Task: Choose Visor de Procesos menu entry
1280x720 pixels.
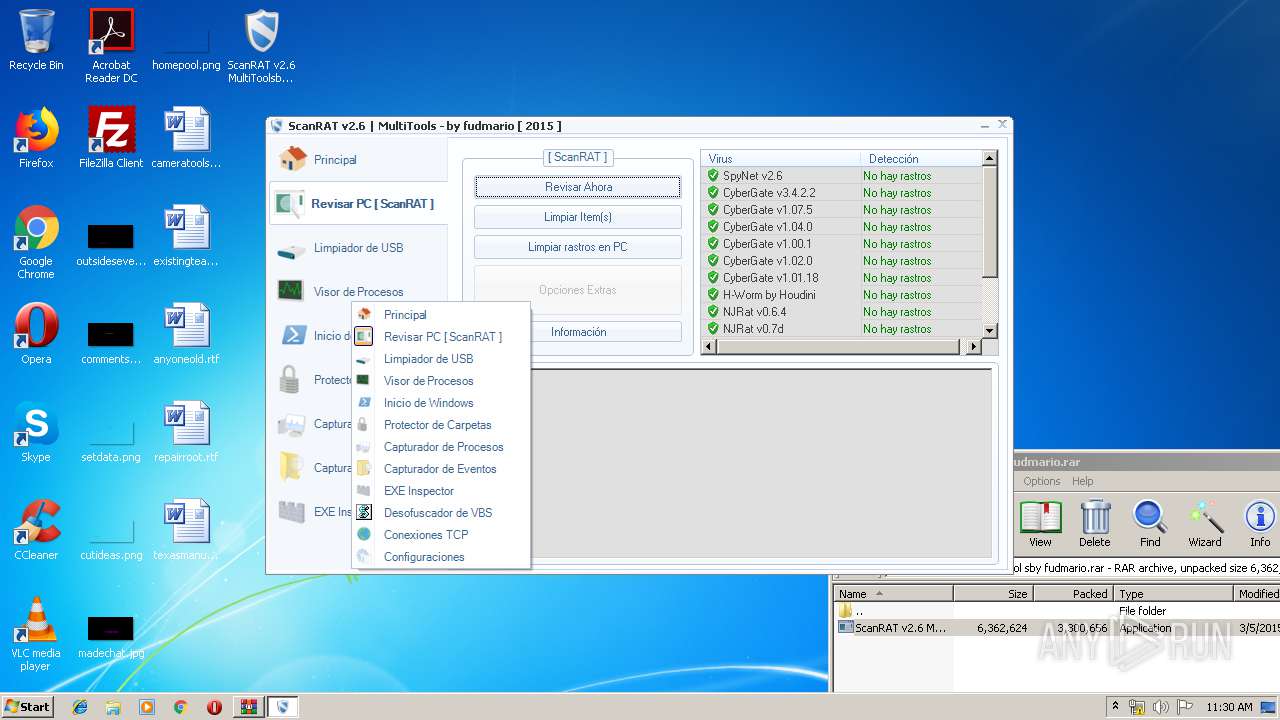Action: point(441,381)
